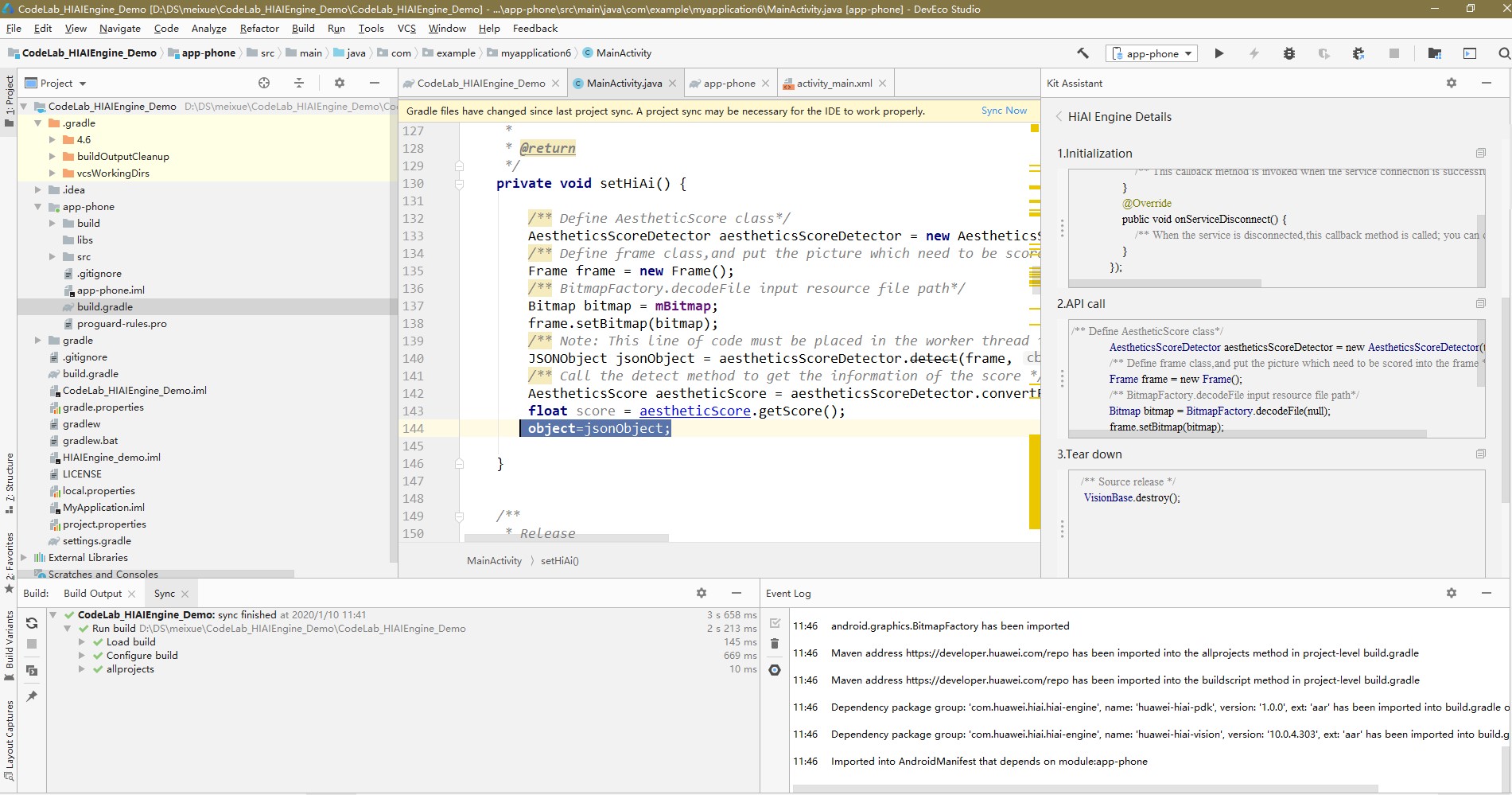This screenshot has width=1512, height=795.
Task: Copy the API call code snippet icon
Action: 1480,303
